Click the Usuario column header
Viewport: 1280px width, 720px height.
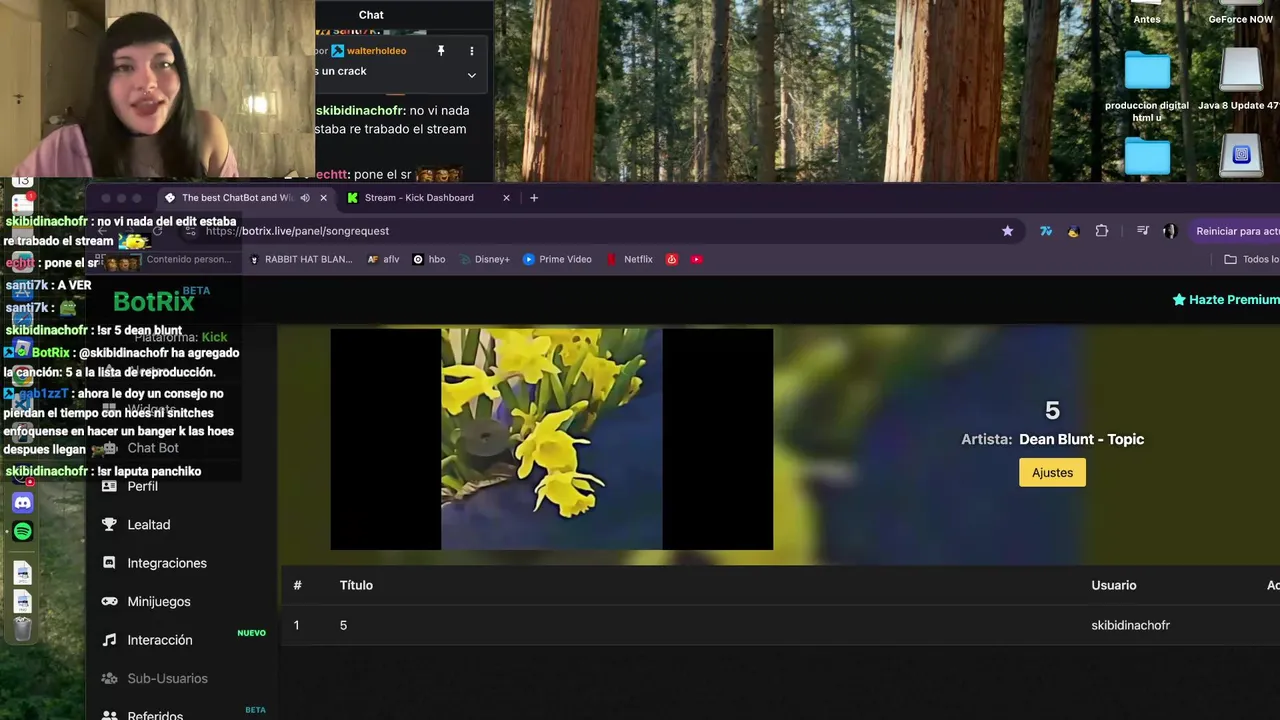point(1114,585)
